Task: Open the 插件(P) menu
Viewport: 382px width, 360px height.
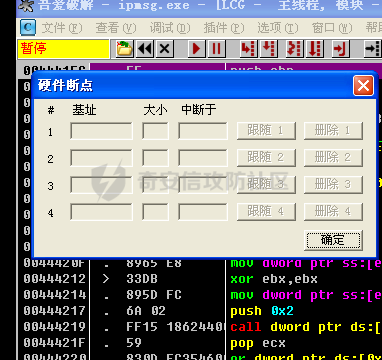Action: click(224, 28)
